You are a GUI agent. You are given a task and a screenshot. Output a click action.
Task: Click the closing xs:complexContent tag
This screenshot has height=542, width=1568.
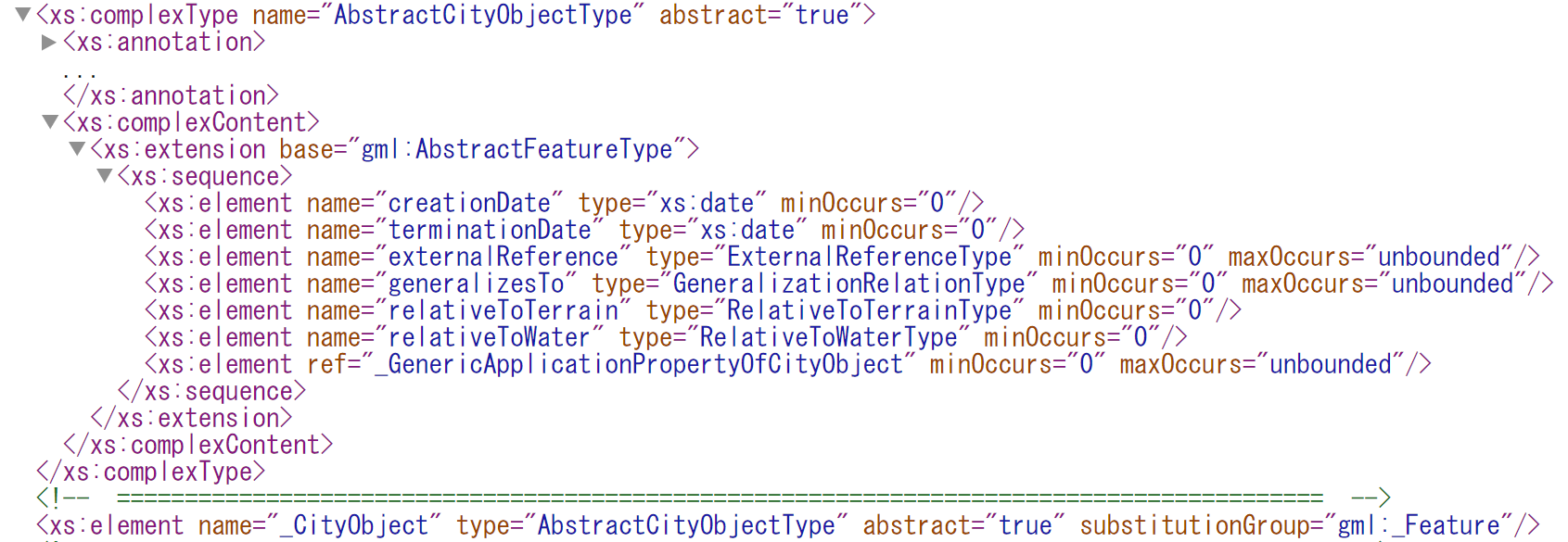[x=198, y=445]
